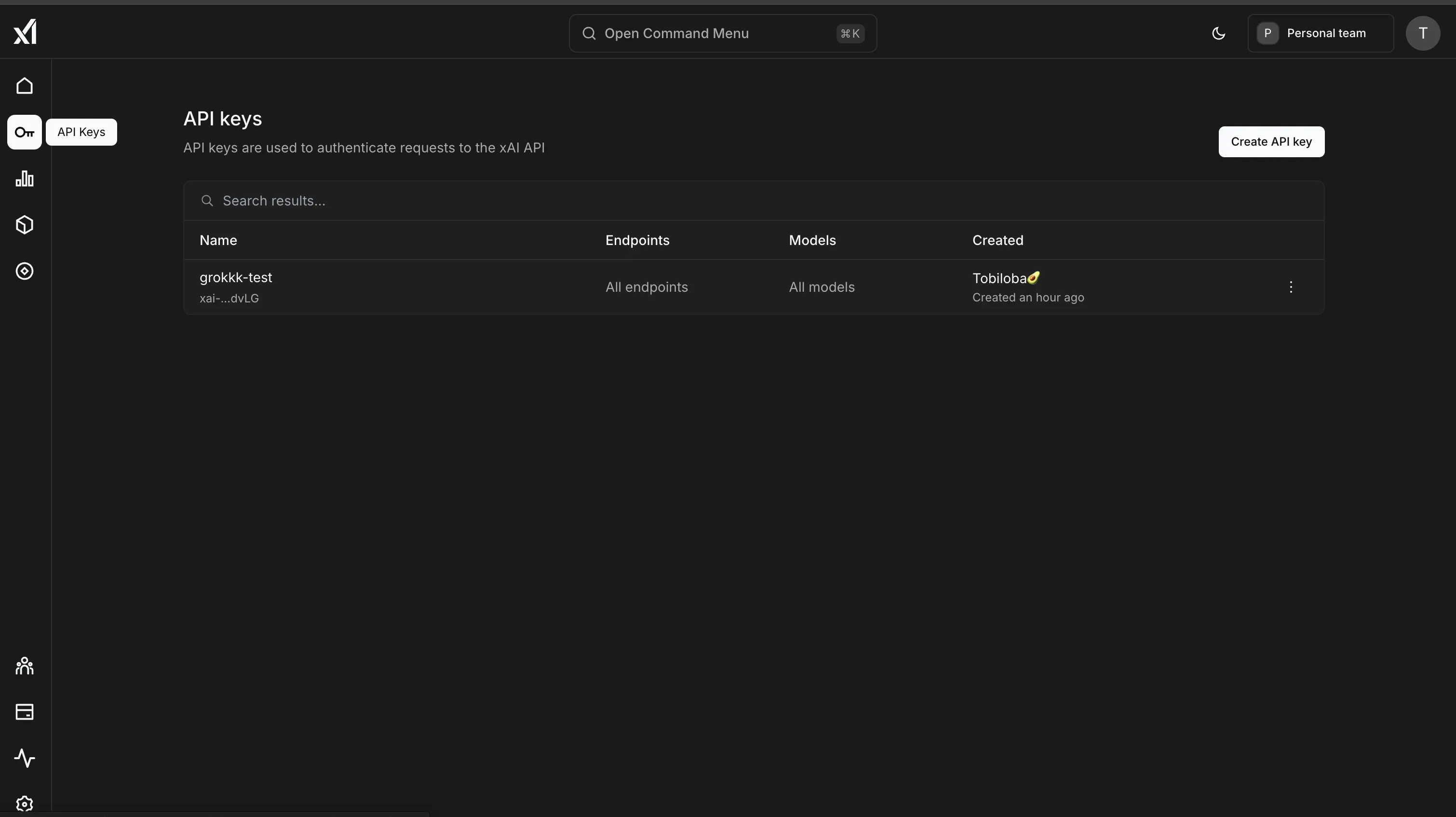Click the Create API key button
Screen dimensions: 1456x817
pyautogui.click(x=1271, y=141)
